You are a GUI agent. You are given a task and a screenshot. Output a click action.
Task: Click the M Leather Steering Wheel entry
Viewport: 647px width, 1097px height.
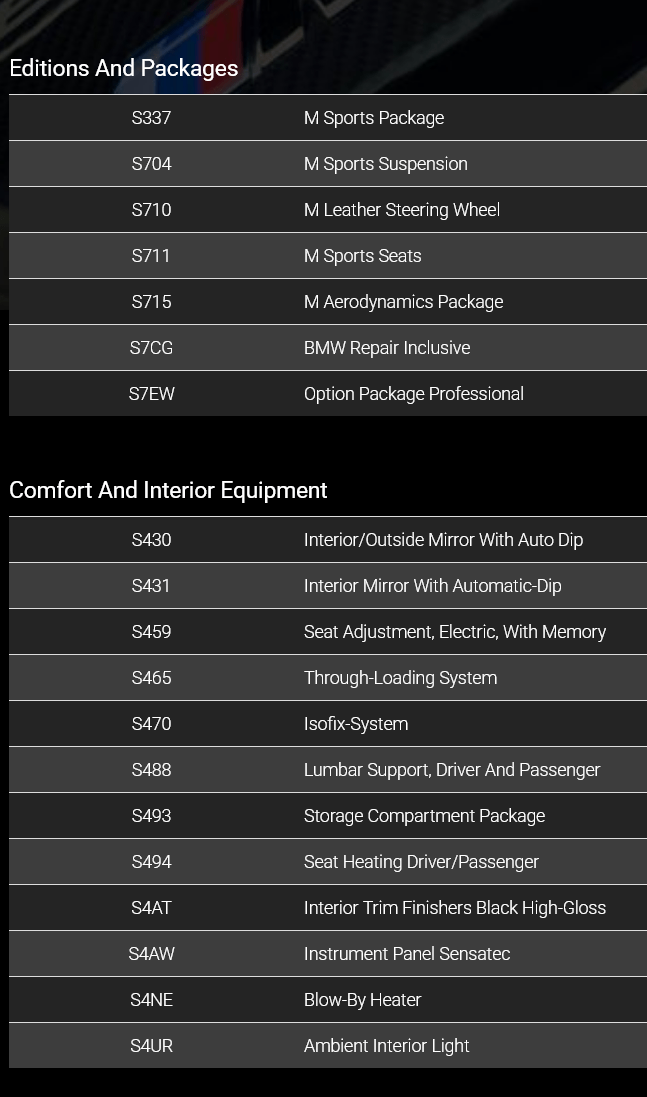coord(401,210)
